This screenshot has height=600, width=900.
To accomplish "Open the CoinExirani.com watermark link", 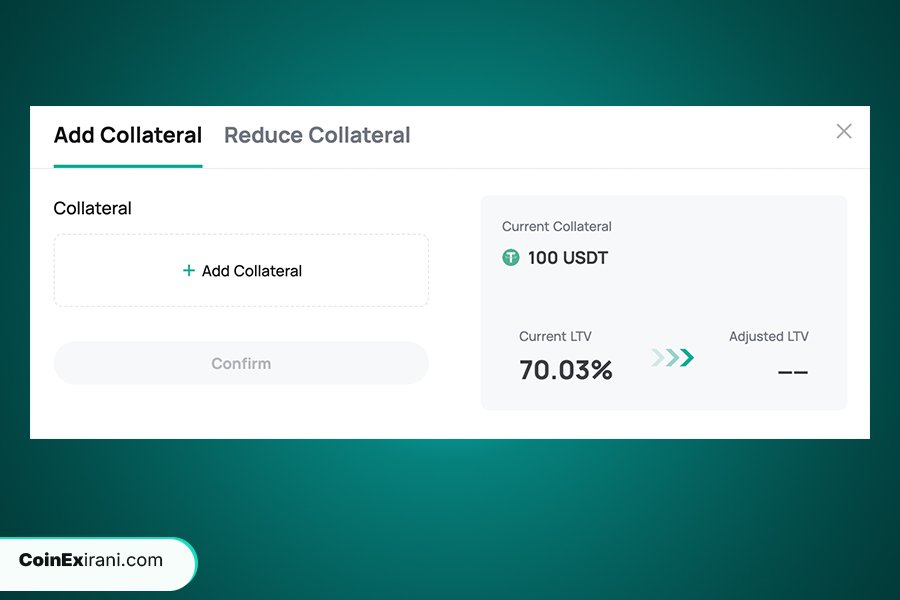I will pyautogui.click(x=91, y=560).
